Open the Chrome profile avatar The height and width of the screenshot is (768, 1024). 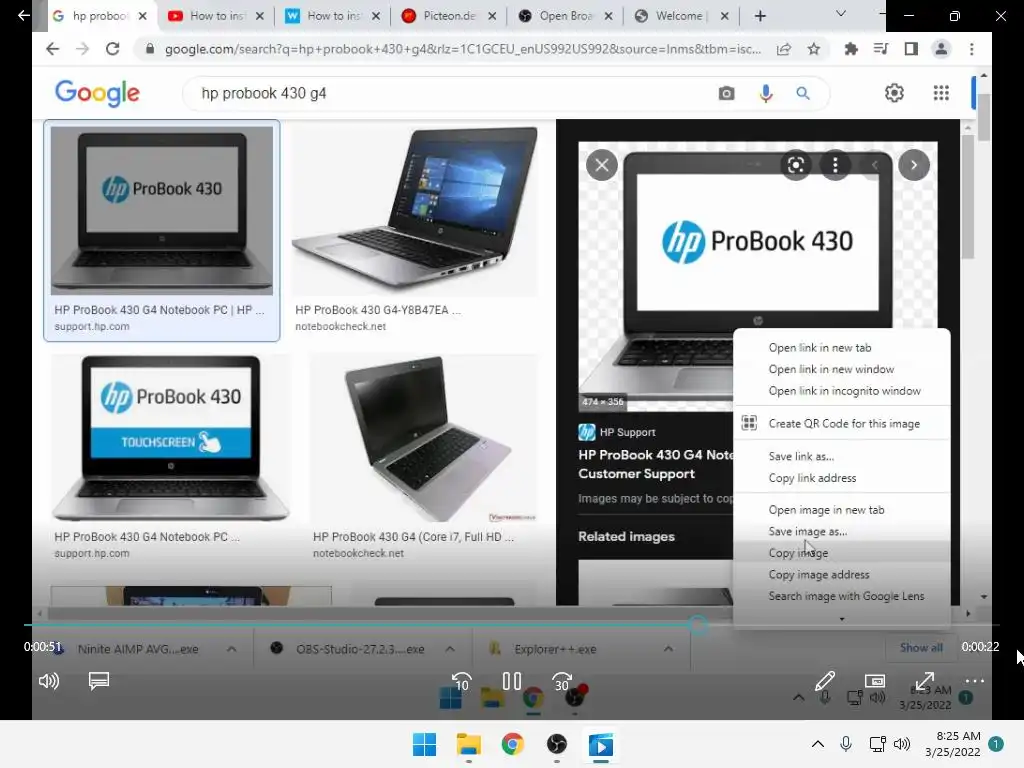[941, 49]
